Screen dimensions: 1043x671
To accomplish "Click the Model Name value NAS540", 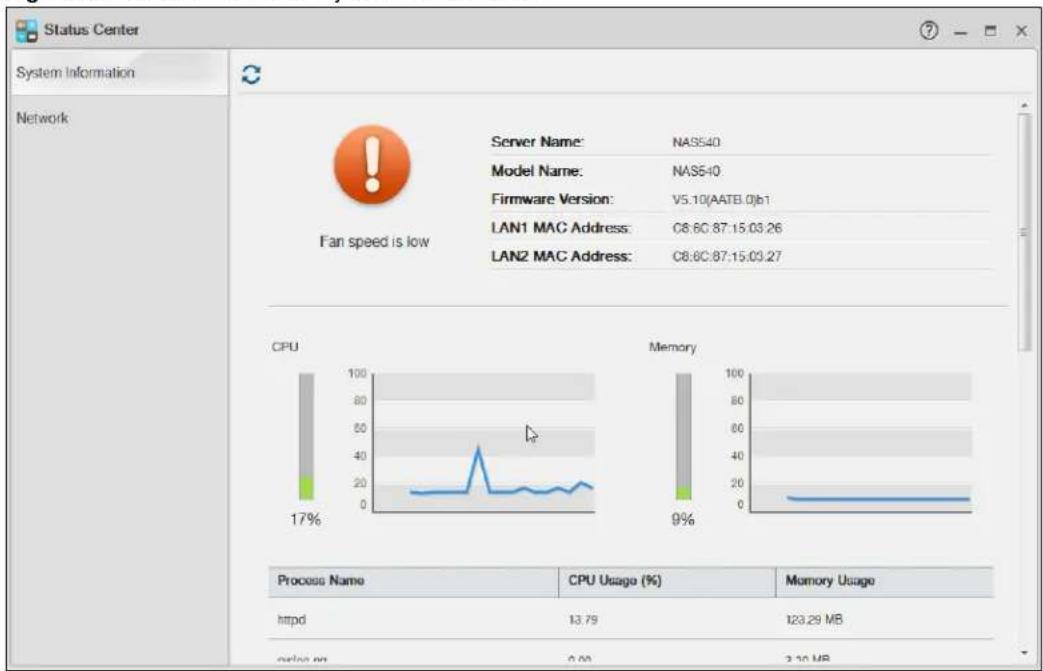I will coord(696,171).
